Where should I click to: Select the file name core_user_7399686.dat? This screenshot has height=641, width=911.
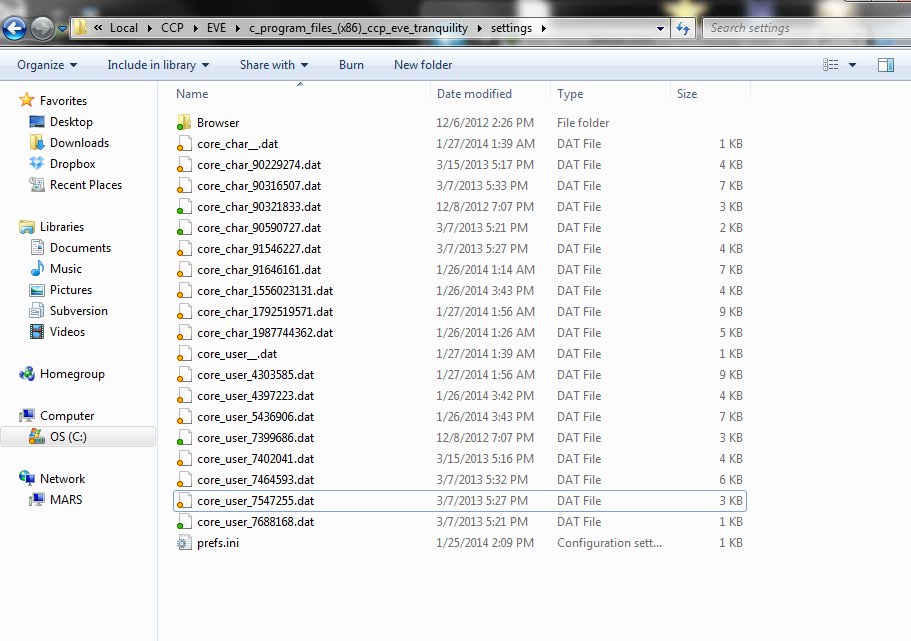pos(255,438)
